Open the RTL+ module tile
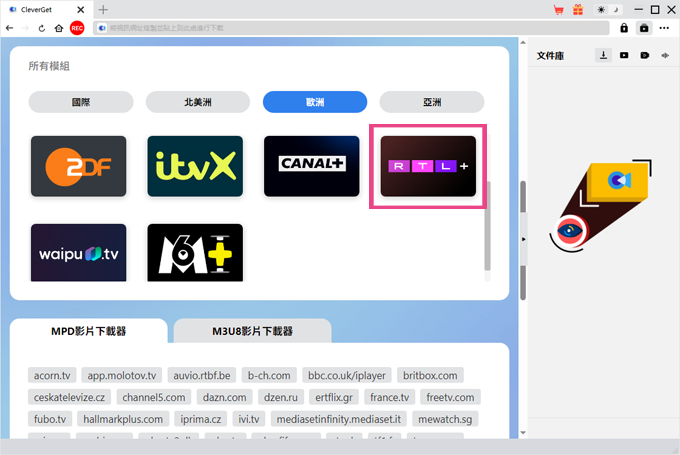 [428, 166]
